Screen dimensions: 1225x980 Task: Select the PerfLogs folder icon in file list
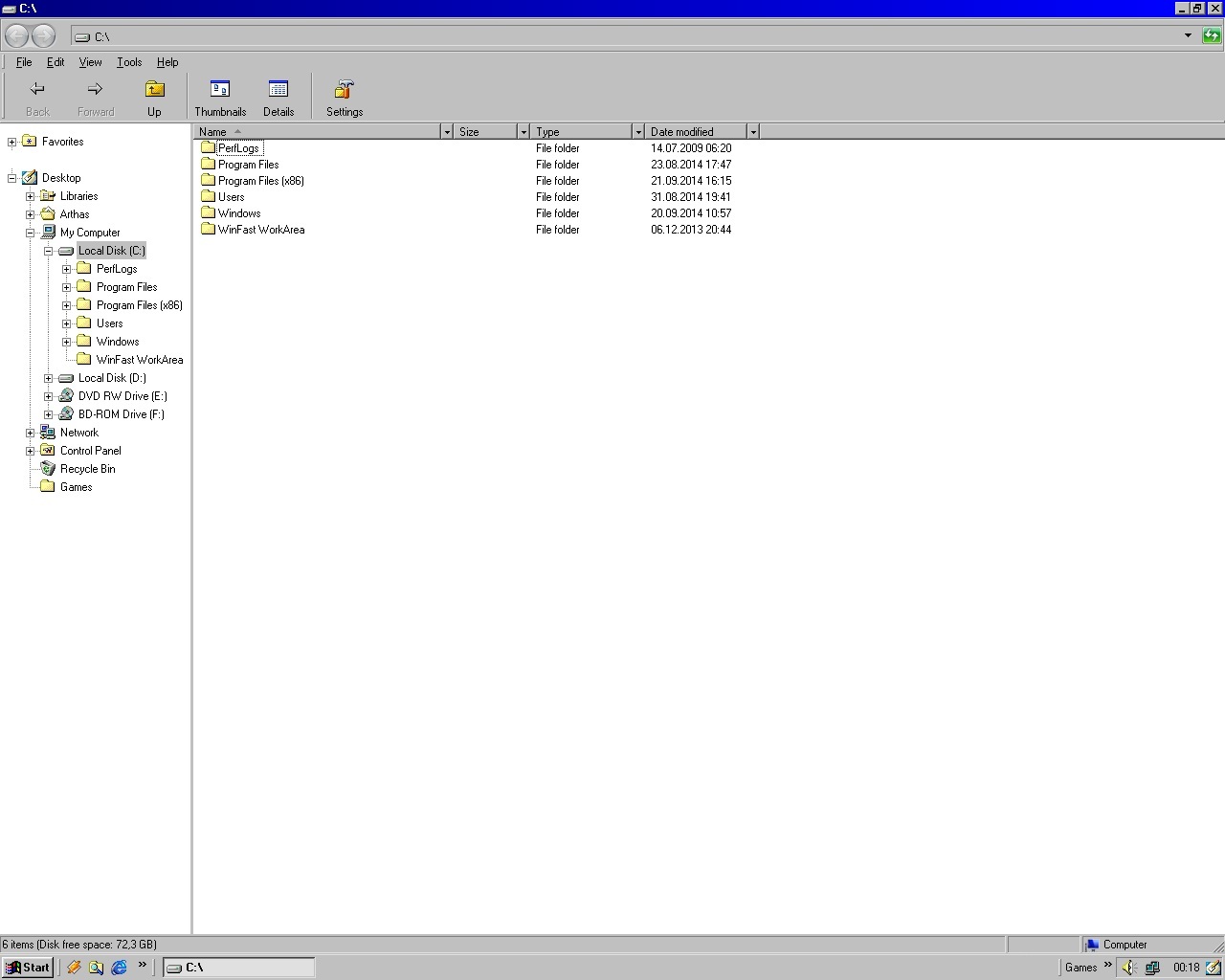pyautogui.click(x=208, y=147)
